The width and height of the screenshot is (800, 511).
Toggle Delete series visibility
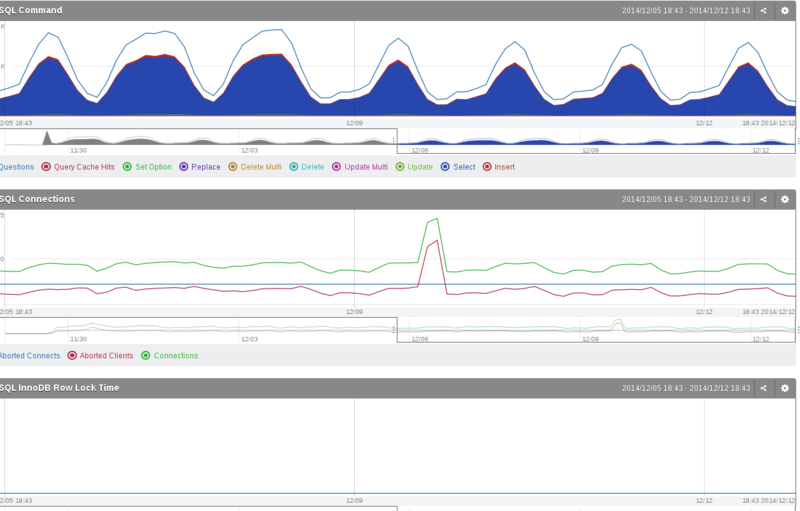[x=307, y=167]
